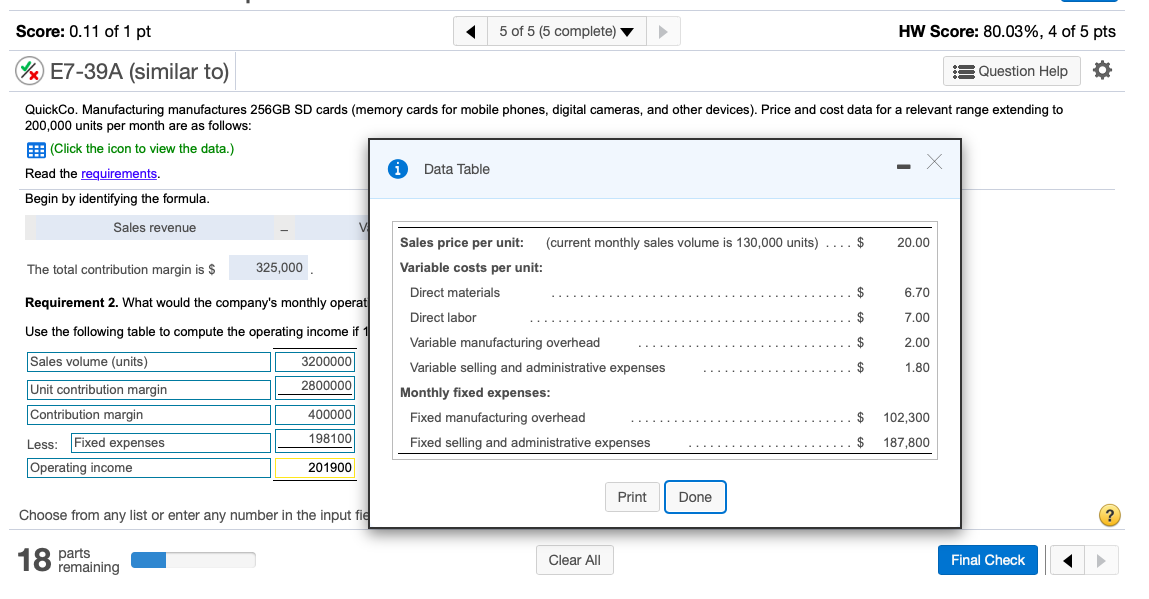Click the Sales volume (units) label field

[x=149, y=361]
